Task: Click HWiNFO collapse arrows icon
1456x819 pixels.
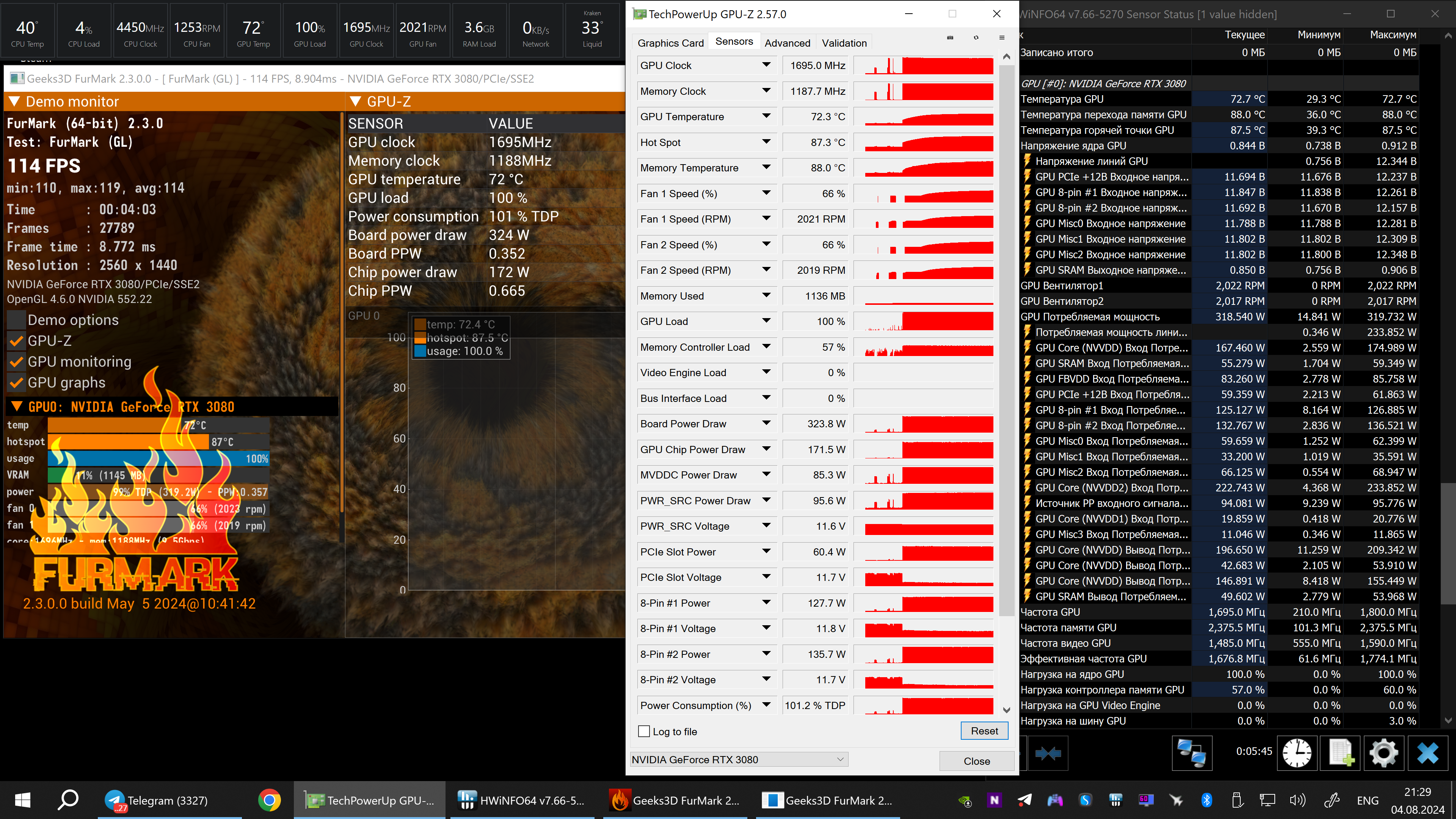Action: coord(1048,753)
